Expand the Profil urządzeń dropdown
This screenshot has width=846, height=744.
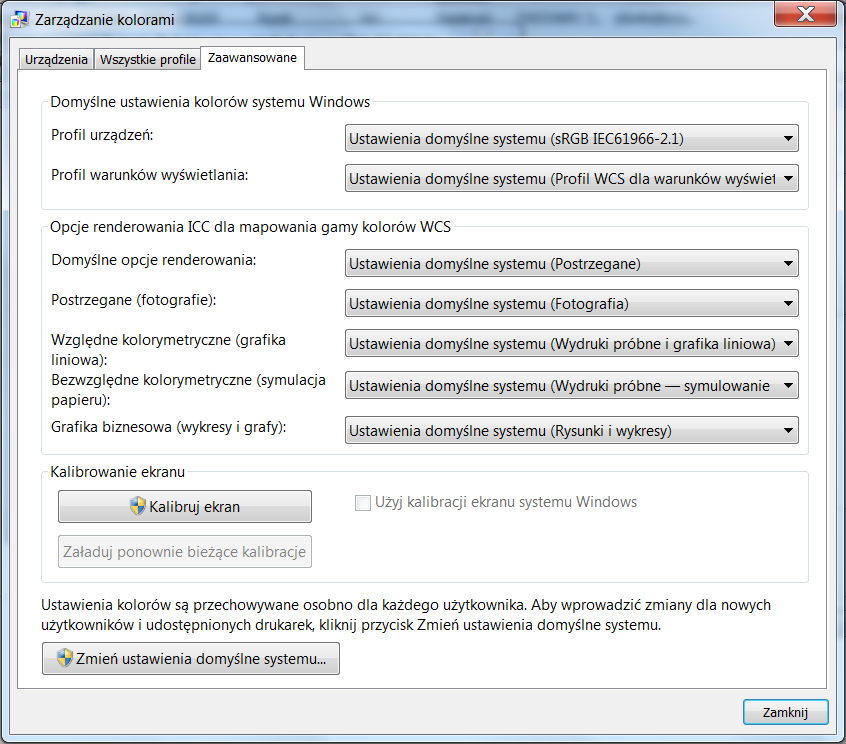[x=571, y=138]
